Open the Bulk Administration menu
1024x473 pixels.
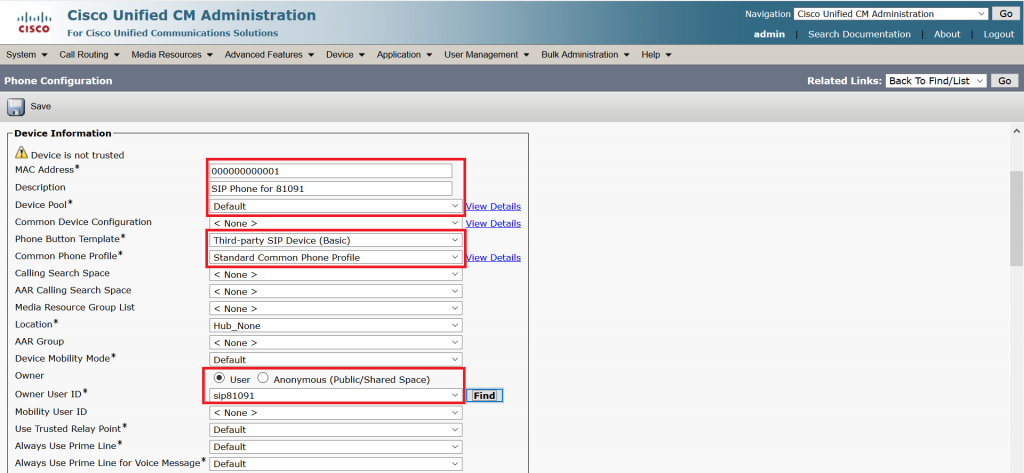[x=586, y=54]
